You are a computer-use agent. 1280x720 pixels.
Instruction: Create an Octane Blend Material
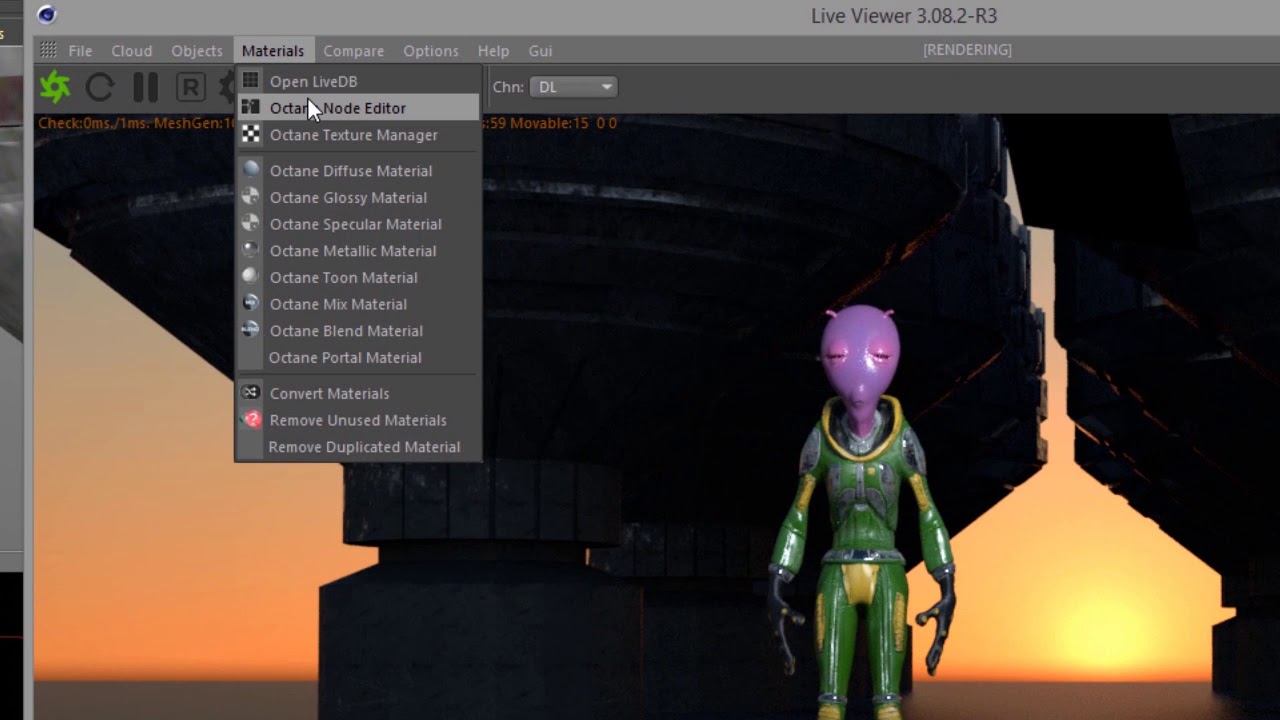[358, 331]
